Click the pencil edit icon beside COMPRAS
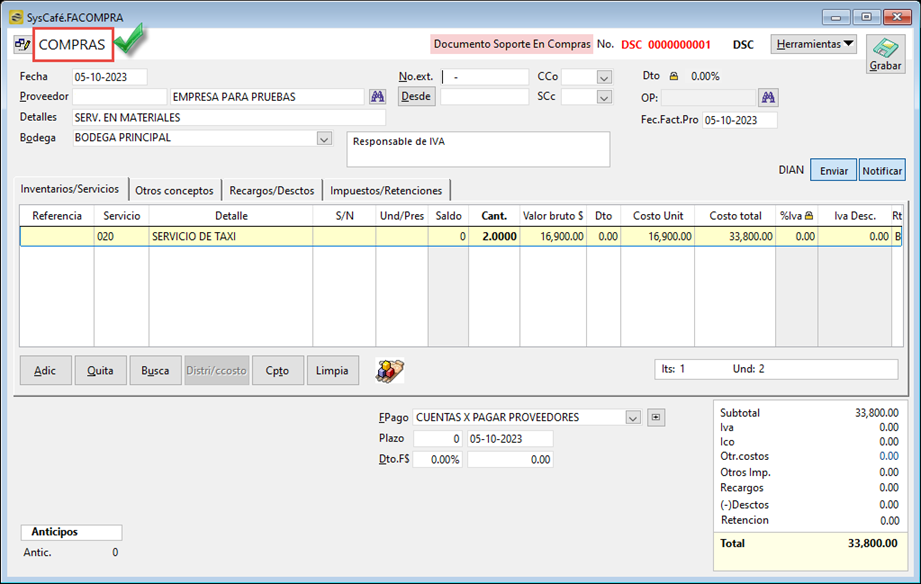 (21, 44)
